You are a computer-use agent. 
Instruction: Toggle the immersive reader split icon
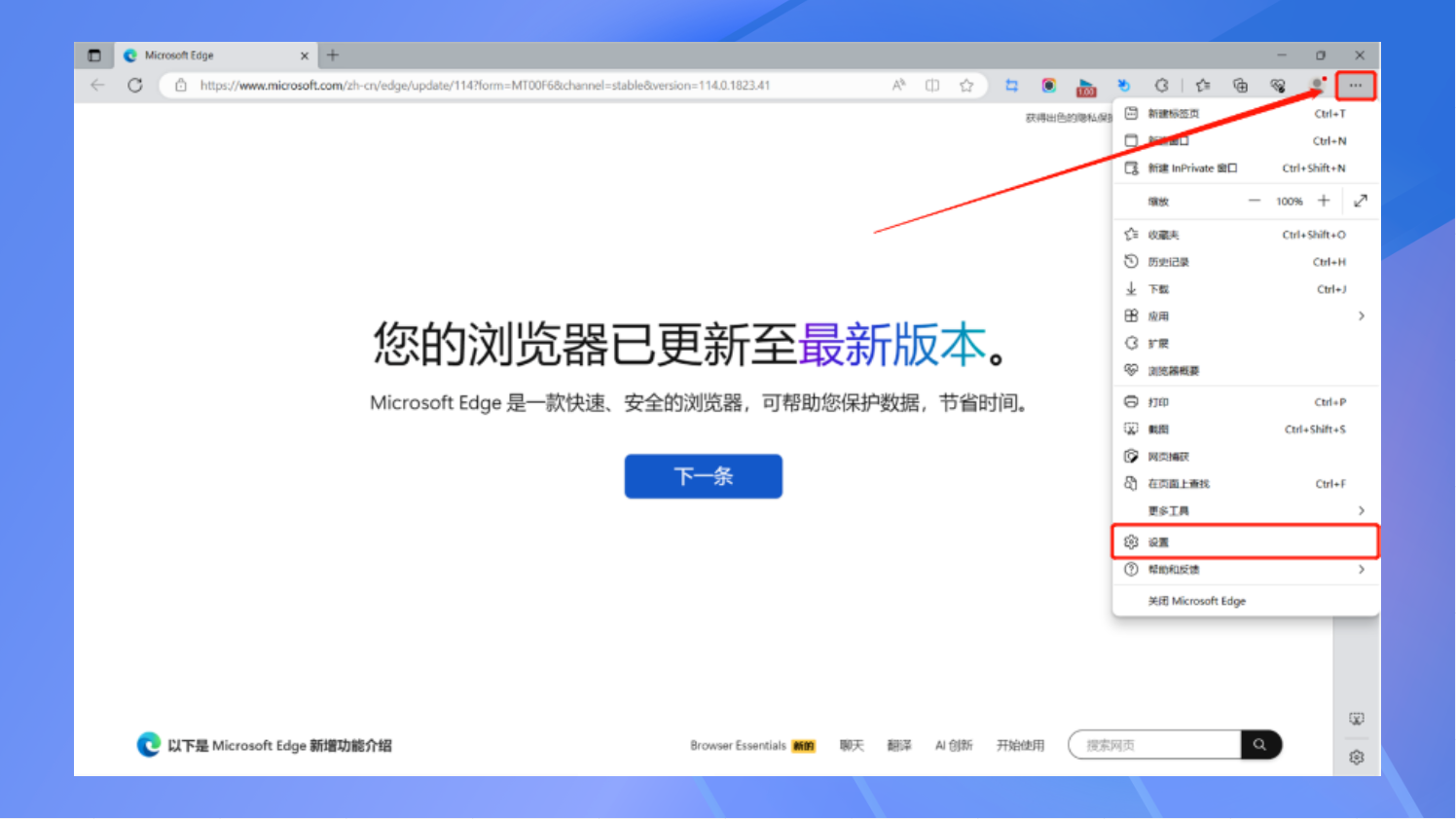(x=932, y=86)
